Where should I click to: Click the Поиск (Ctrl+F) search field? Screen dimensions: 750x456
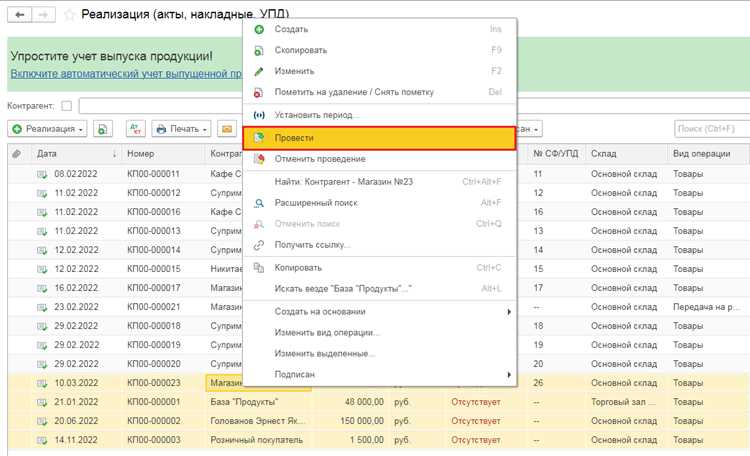[x=712, y=129]
